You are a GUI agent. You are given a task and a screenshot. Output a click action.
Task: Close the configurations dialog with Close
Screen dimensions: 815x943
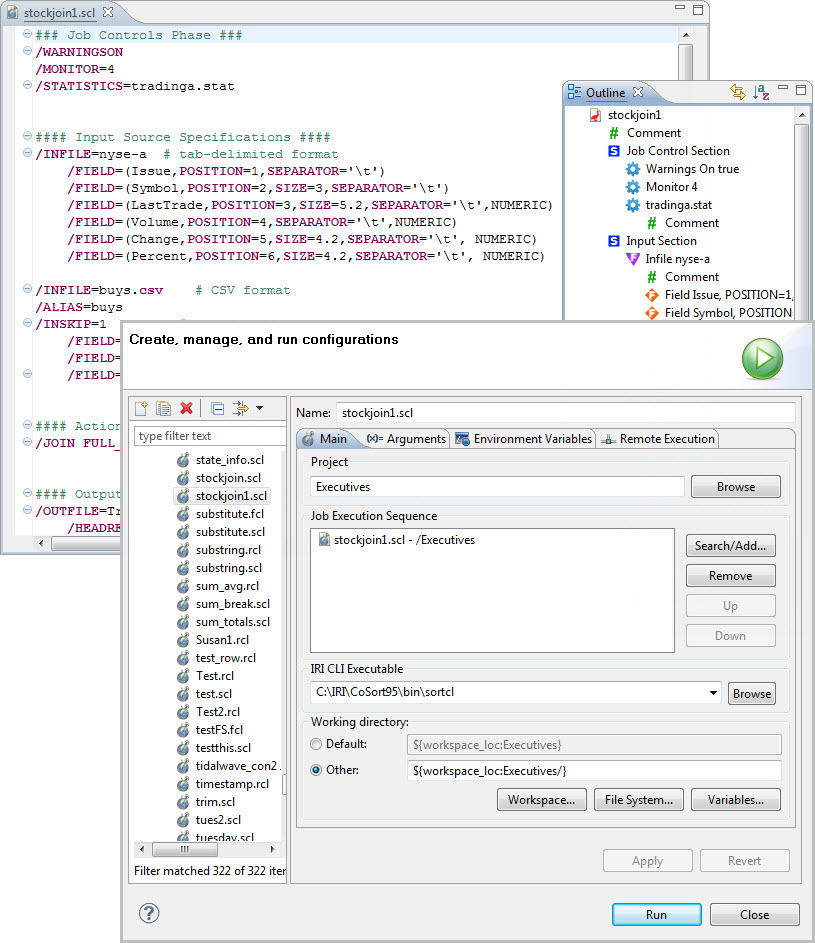754,915
